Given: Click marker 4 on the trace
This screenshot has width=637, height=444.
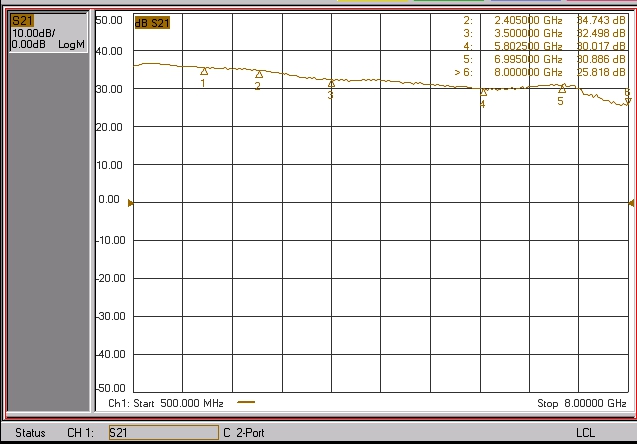Looking at the screenshot, I should tap(483, 92).
